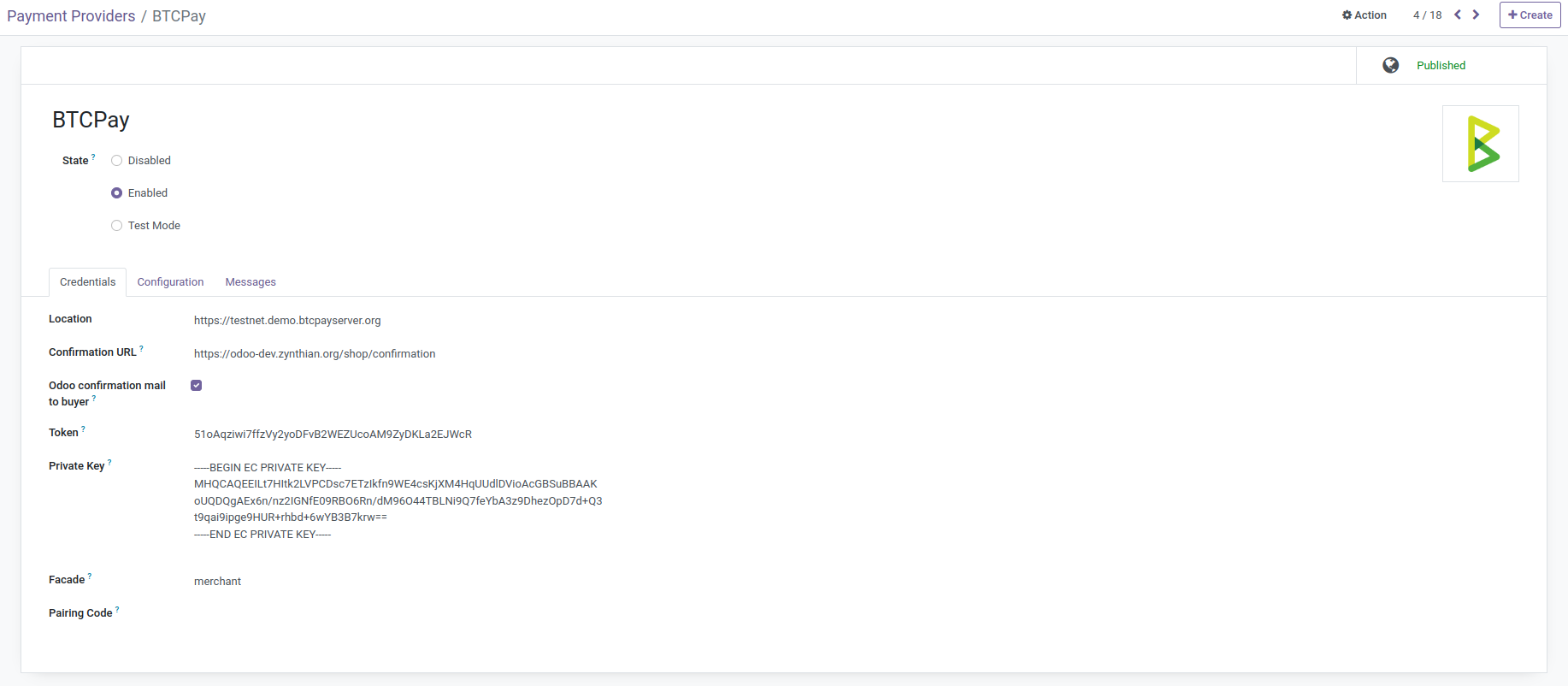The width and height of the screenshot is (1568, 686).
Task: Show Private Key help question mark
Action: [x=109, y=462]
